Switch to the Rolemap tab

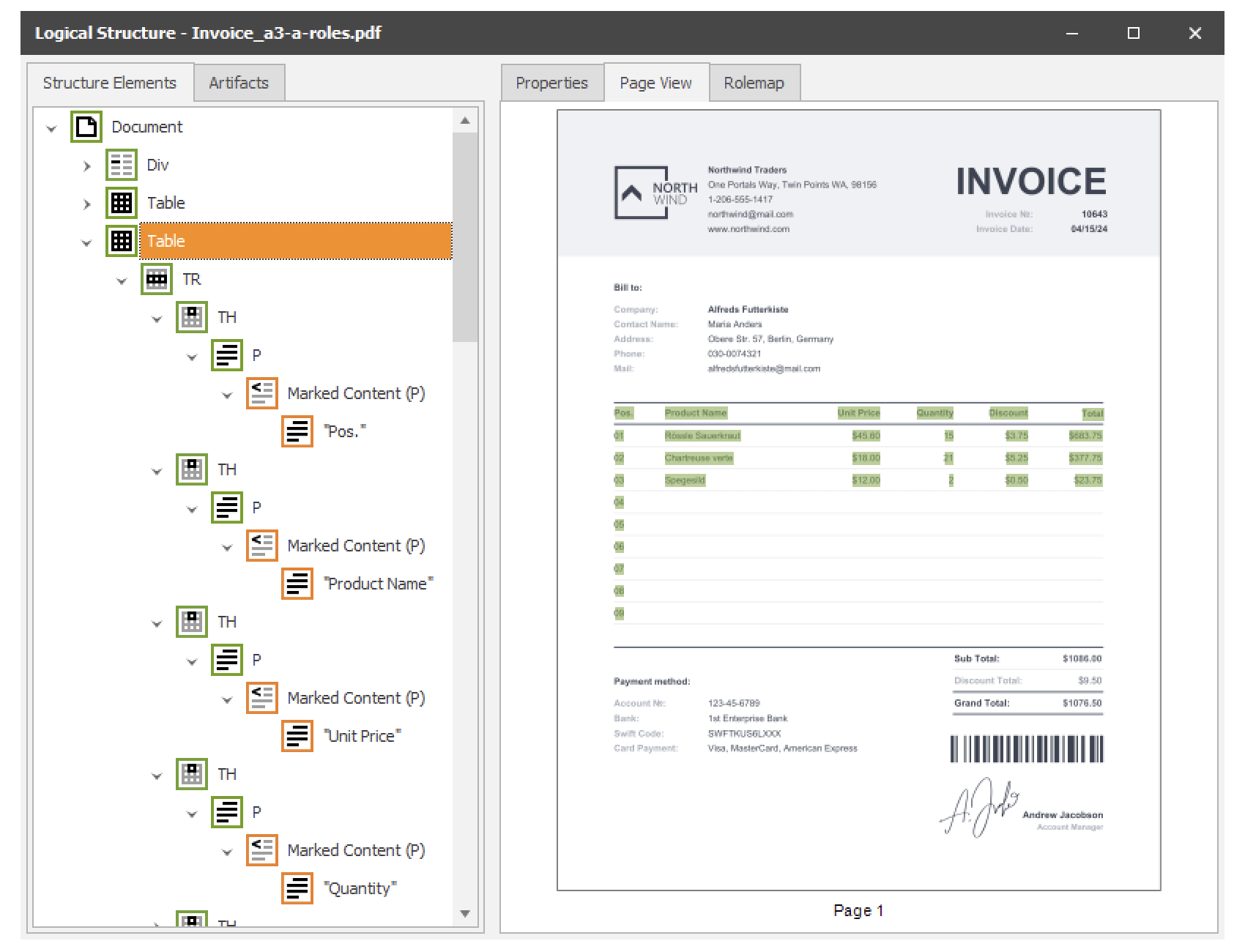point(754,83)
